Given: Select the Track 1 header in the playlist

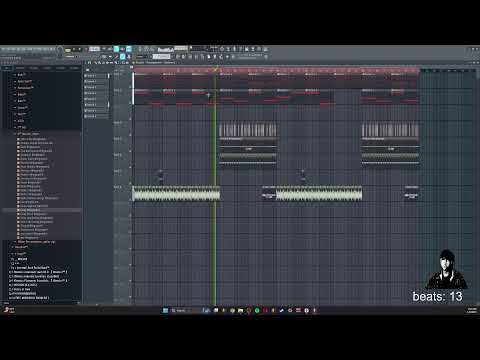Looking at the screenshot, I should [x=122, y=79].
